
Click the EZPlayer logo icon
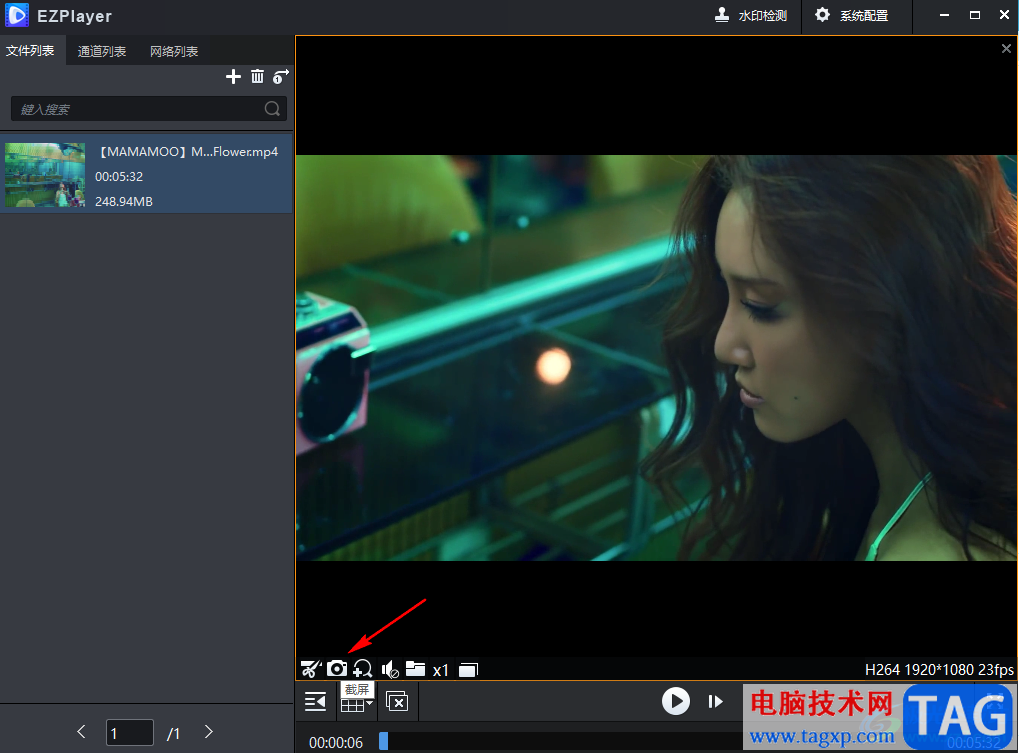[16, 15]
